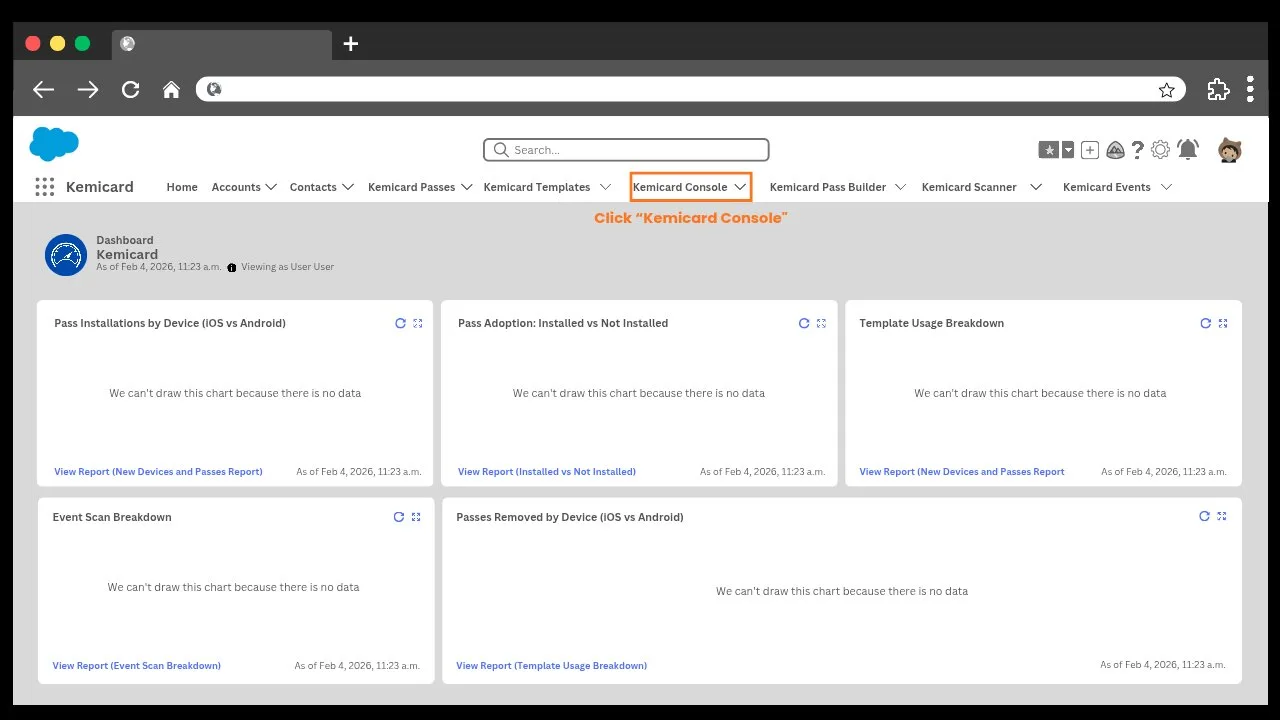The width and height of the screenshot is (1280, 720).
Task: Go to the Home tab
Action: pyautogui.click(x=182, y=187)
